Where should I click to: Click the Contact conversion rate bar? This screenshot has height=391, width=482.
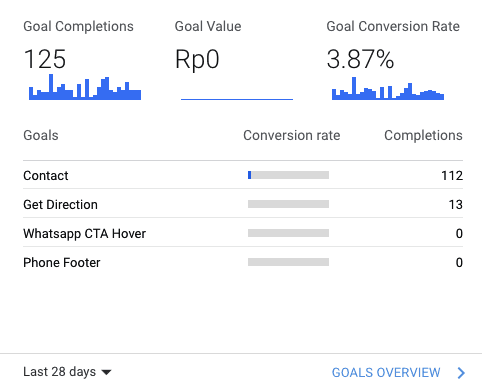[x=288, y=175]
